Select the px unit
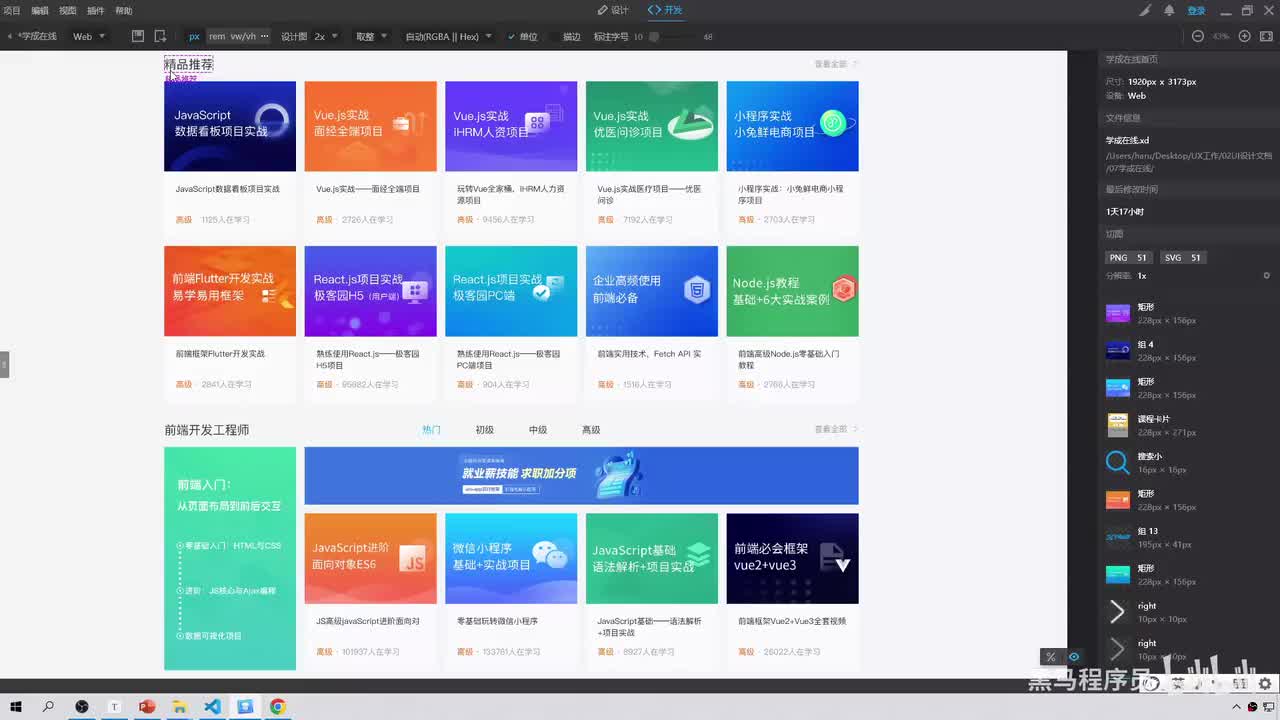This screenshot has width=1280, height=720. pos(194,37)
